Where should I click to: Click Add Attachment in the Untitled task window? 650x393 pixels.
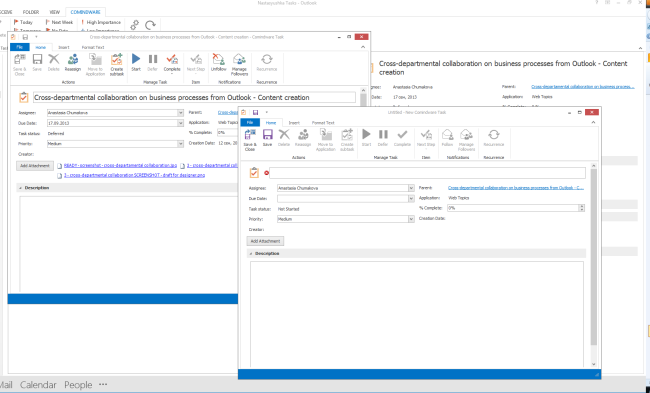(265, 241)
